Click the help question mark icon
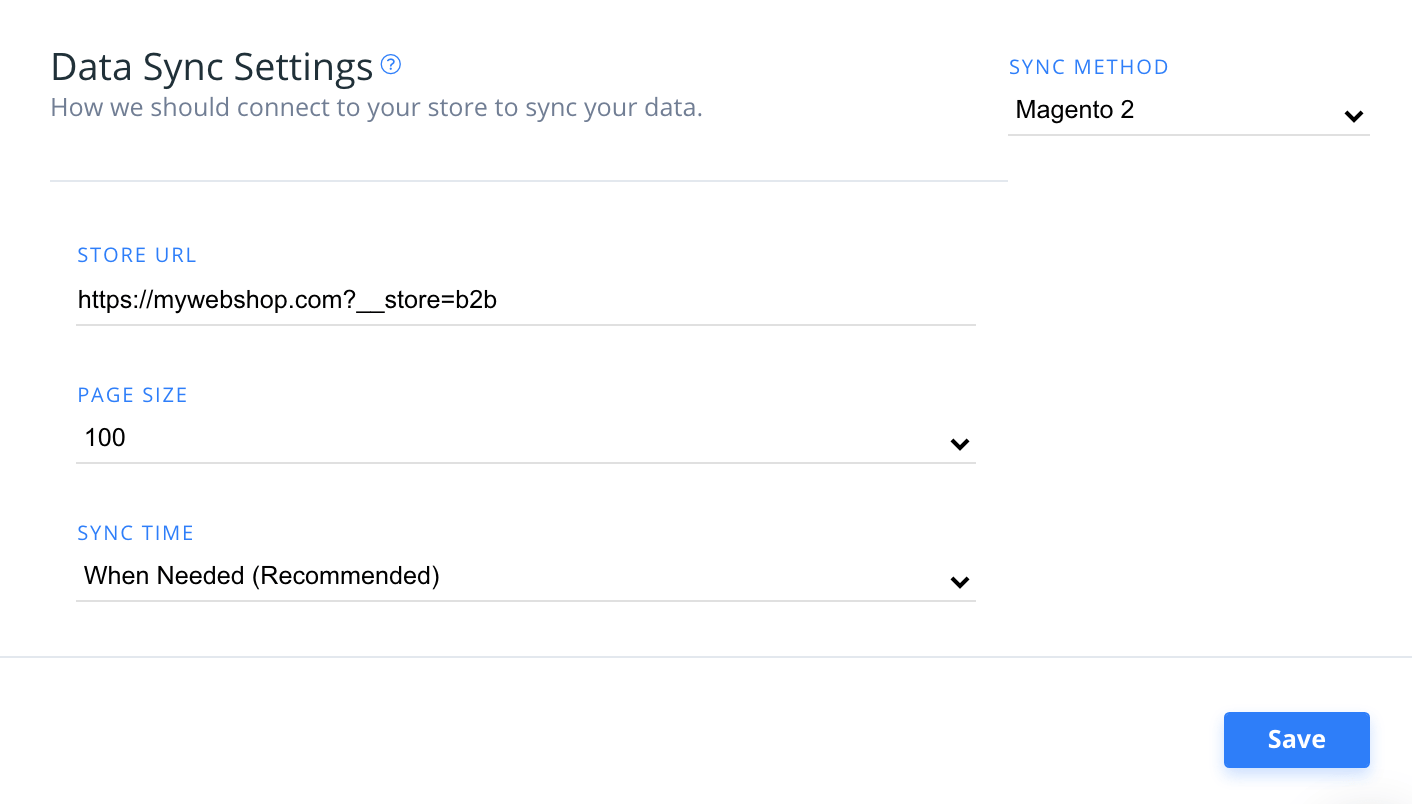1412x804 pixels. click(x=392, y=65)
